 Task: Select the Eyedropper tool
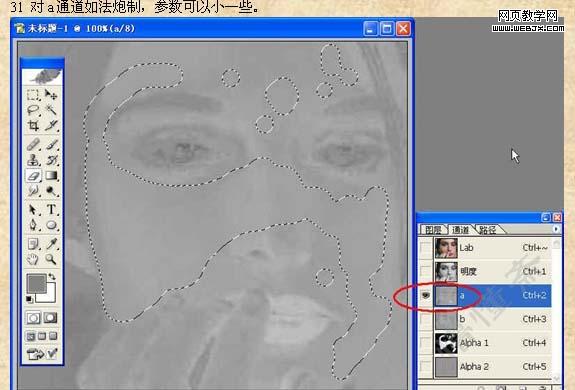51,244
